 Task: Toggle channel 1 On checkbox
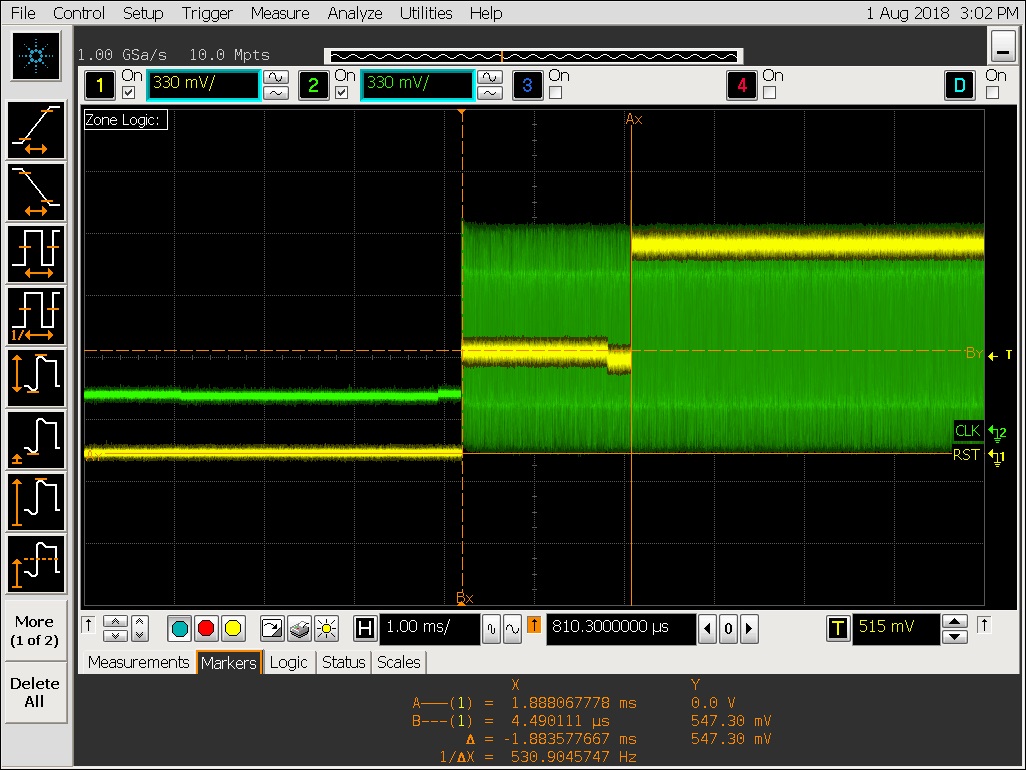click(x=129, y=93)
